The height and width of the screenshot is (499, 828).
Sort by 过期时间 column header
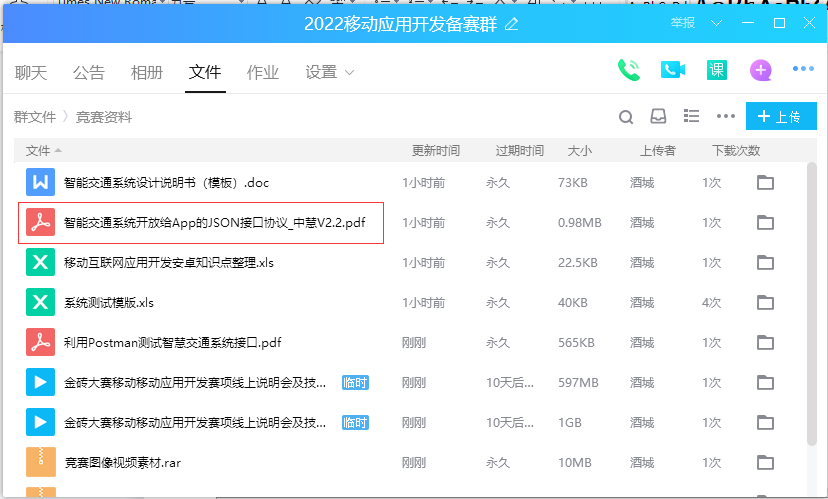520,151
